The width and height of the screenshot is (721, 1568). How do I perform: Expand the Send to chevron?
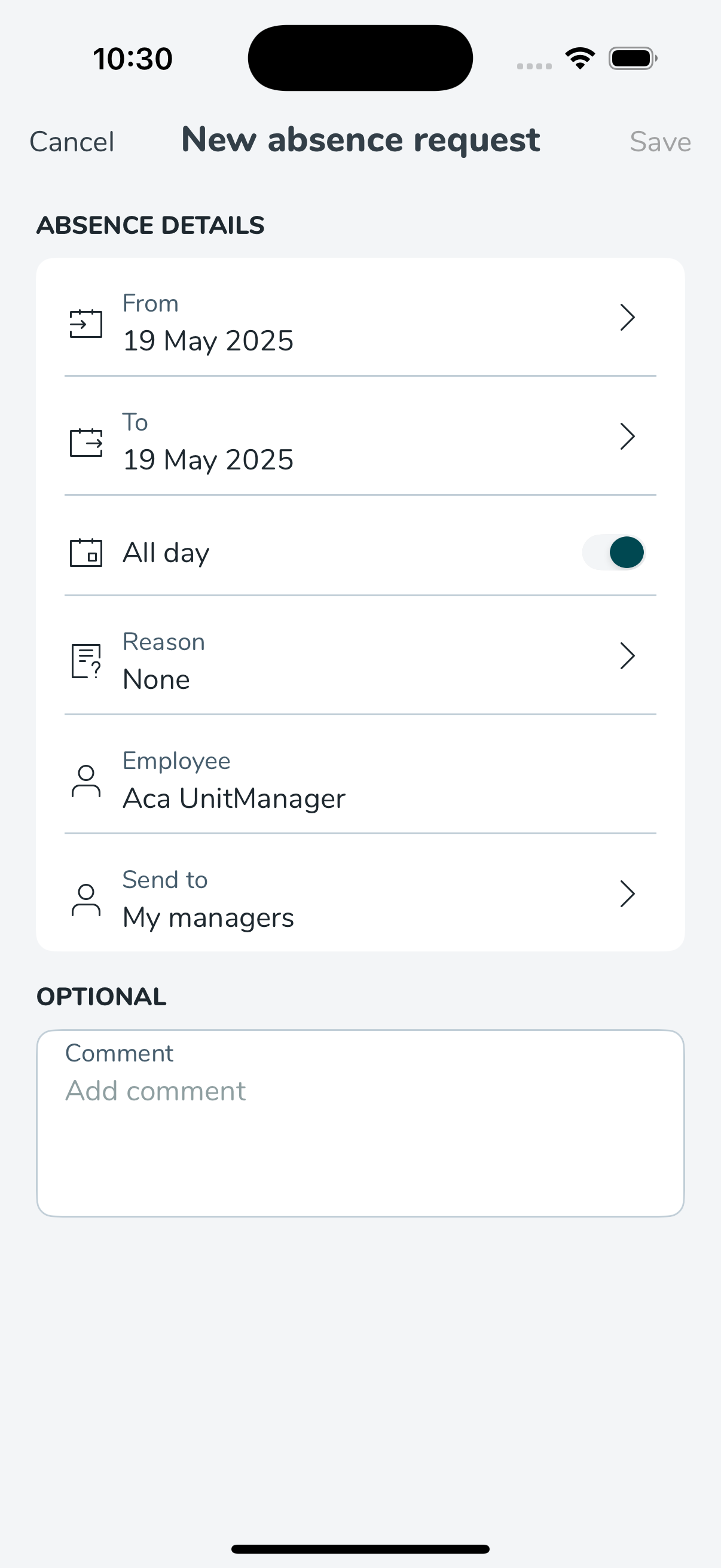tap(627, 893)
